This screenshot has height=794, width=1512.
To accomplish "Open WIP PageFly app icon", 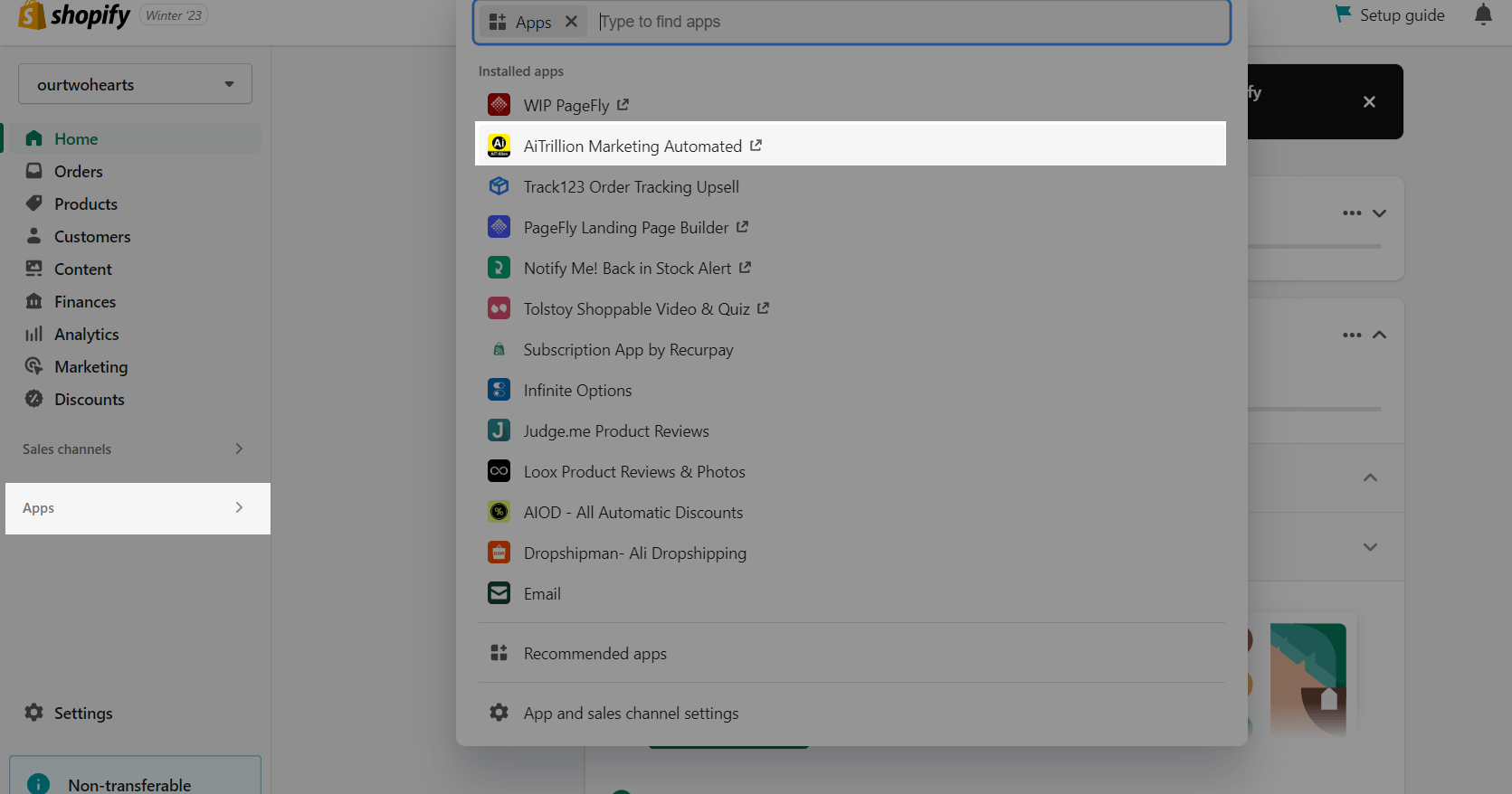I will (x=499, y=105).
